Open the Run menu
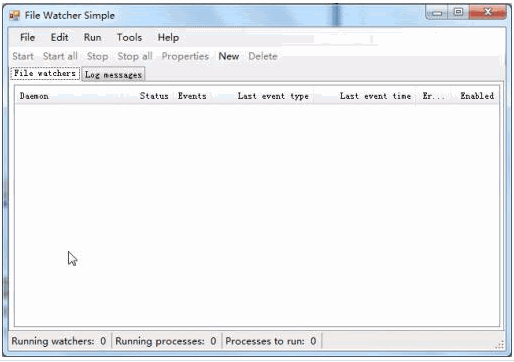The image size is (514, 362). point(92,37)
